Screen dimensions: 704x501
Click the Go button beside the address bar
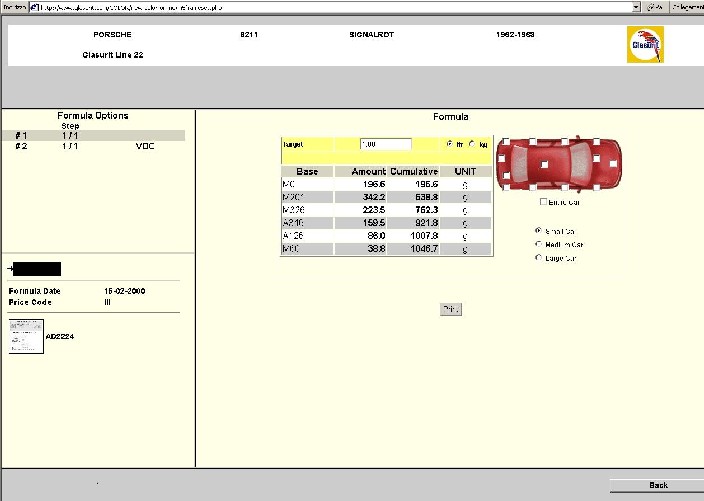tap(656, 7)
